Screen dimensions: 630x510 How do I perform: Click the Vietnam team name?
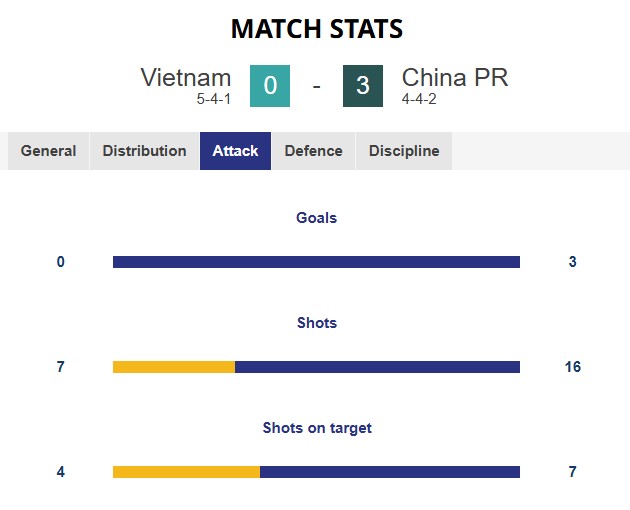click(x=186, y=78)
